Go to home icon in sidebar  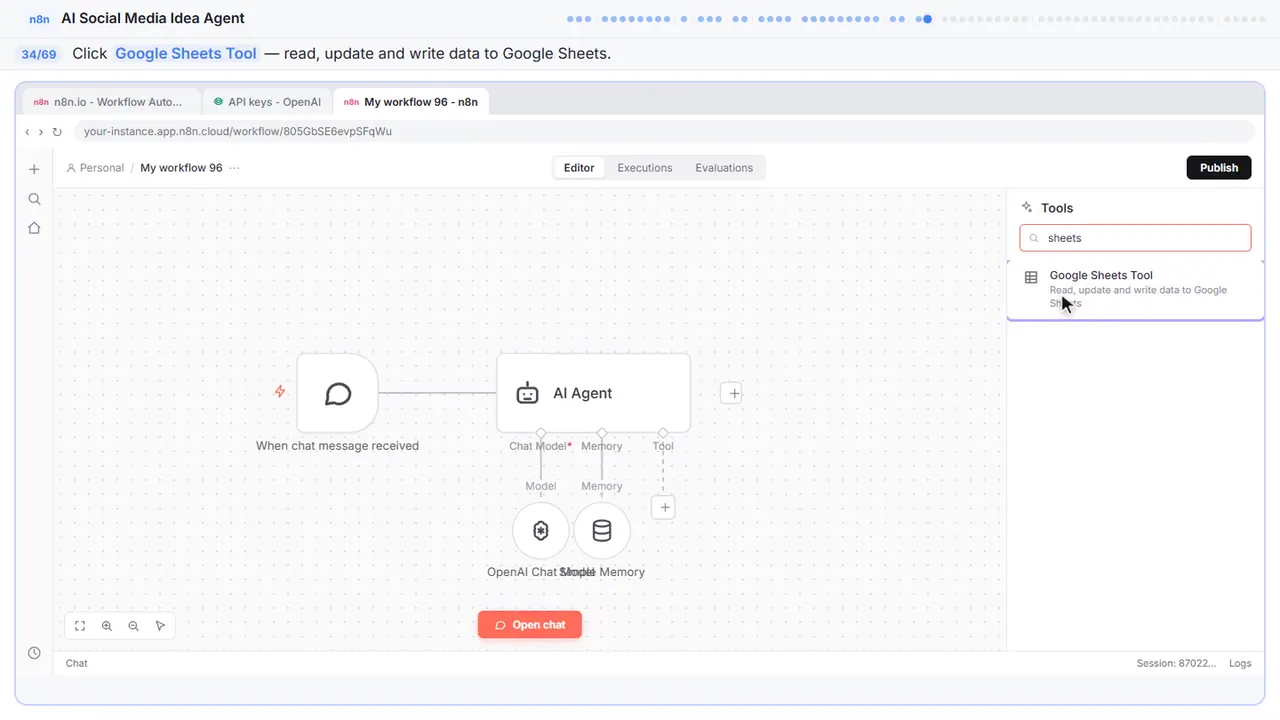point(34,228)
